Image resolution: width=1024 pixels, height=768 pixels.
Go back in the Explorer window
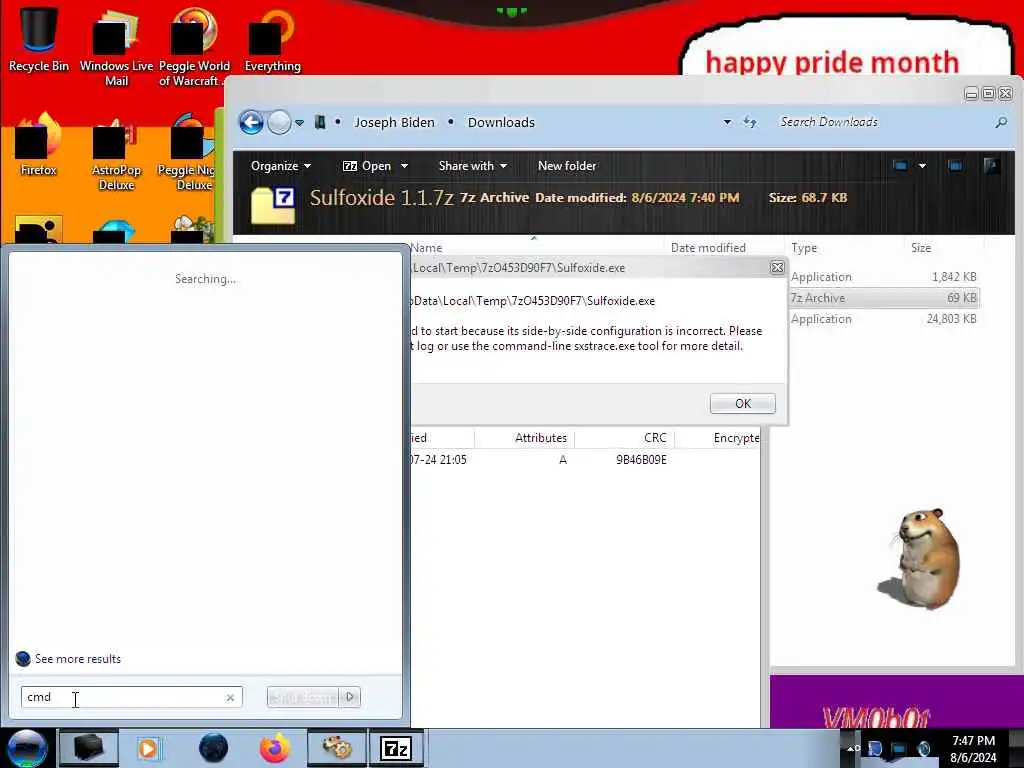click(251, 122)
